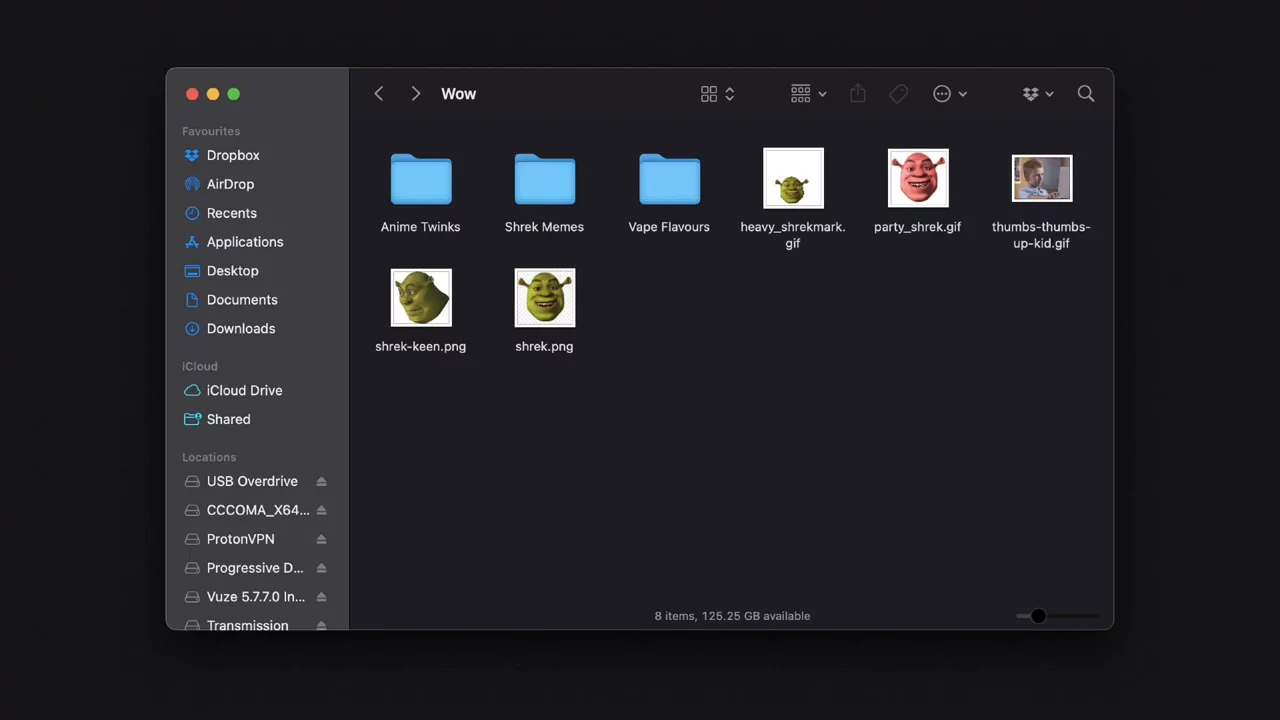Screen dimensions: 1280x720
Task: Click the iCloud section header
Action: pos(200,366)
